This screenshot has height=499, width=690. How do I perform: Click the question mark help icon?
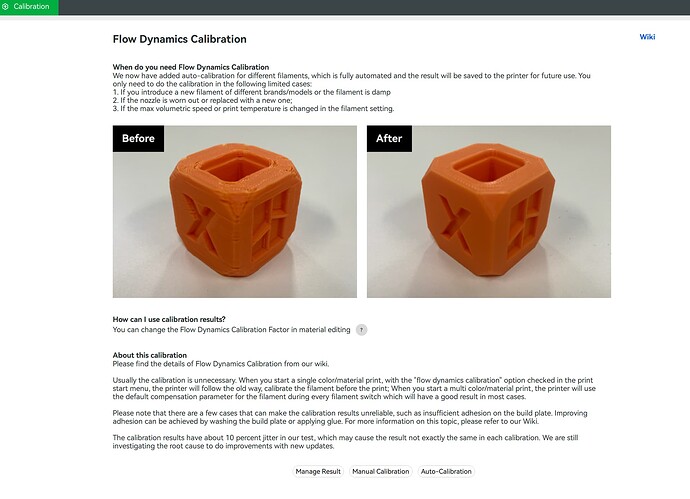point(361,330)
